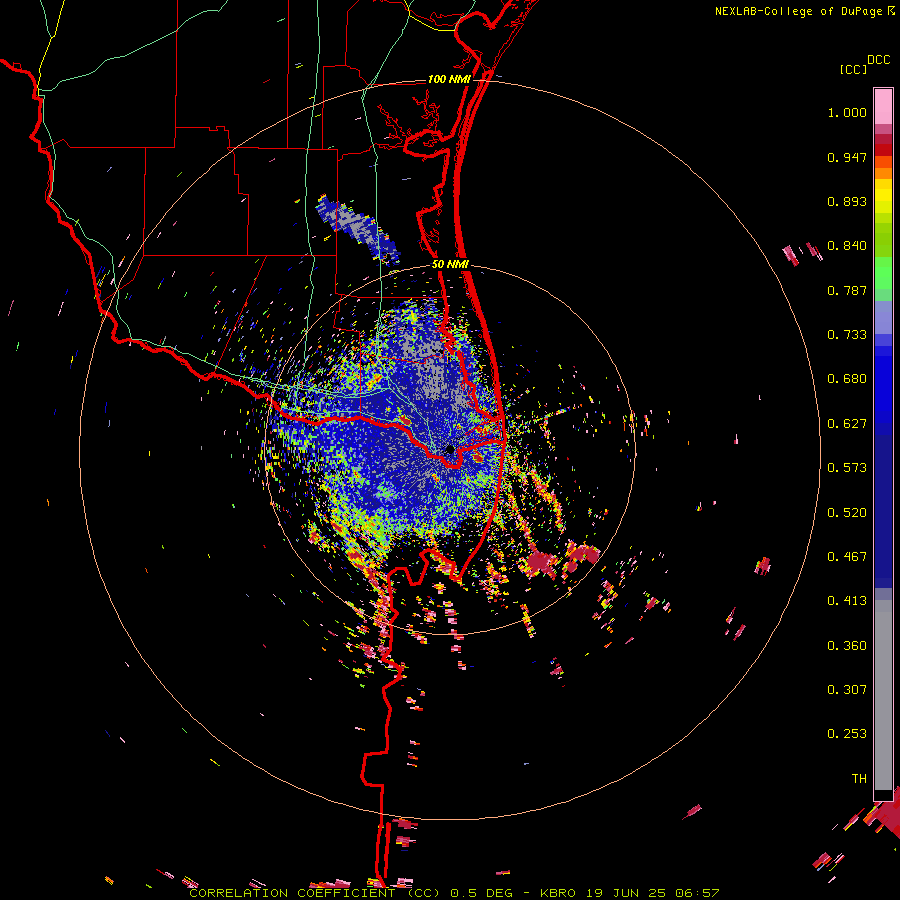Click the elongated gray-blue echo band north of the 50 NMI ring

tap(357, 230)
